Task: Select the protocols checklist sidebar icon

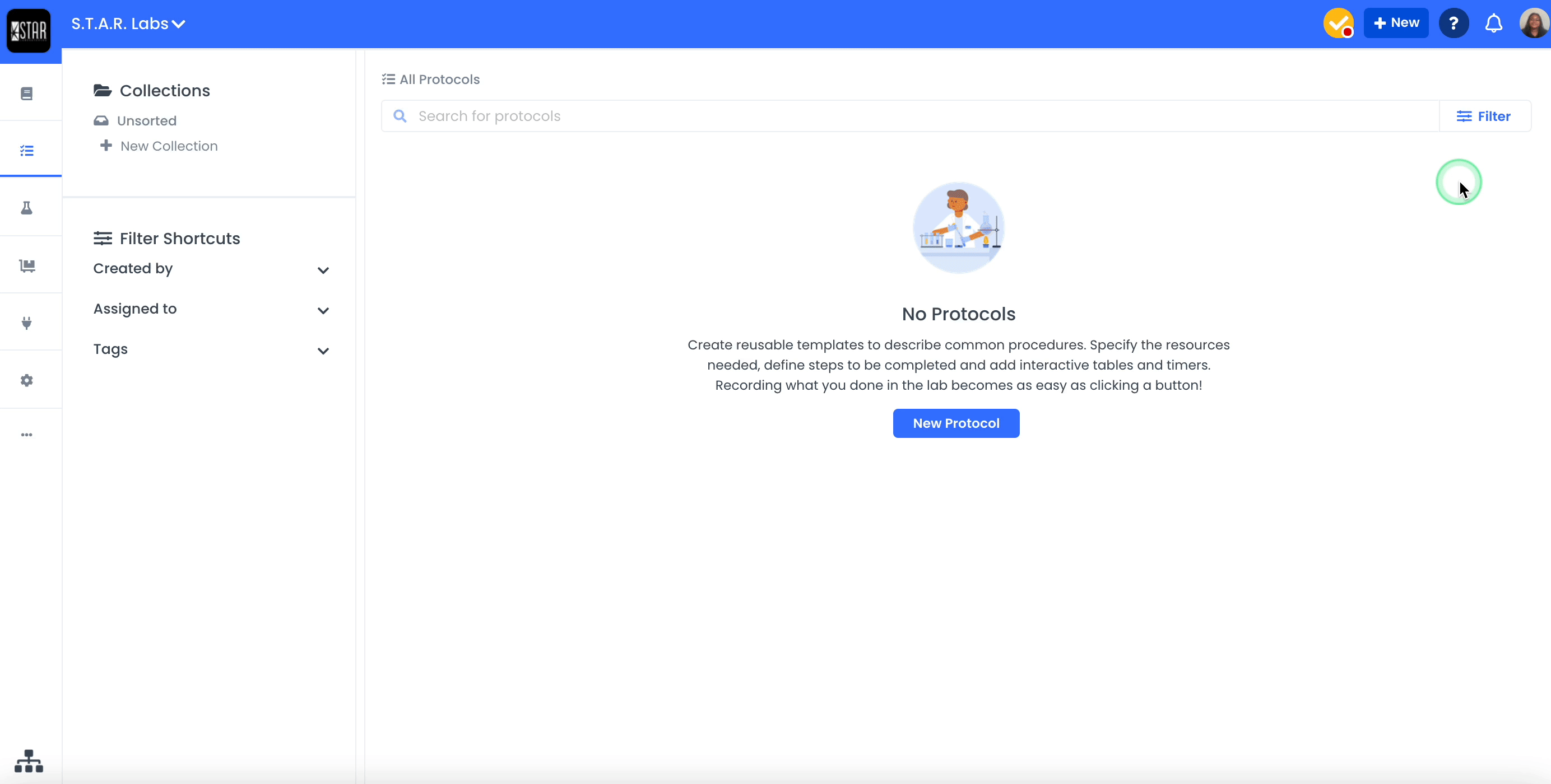Action: [26, 151]
